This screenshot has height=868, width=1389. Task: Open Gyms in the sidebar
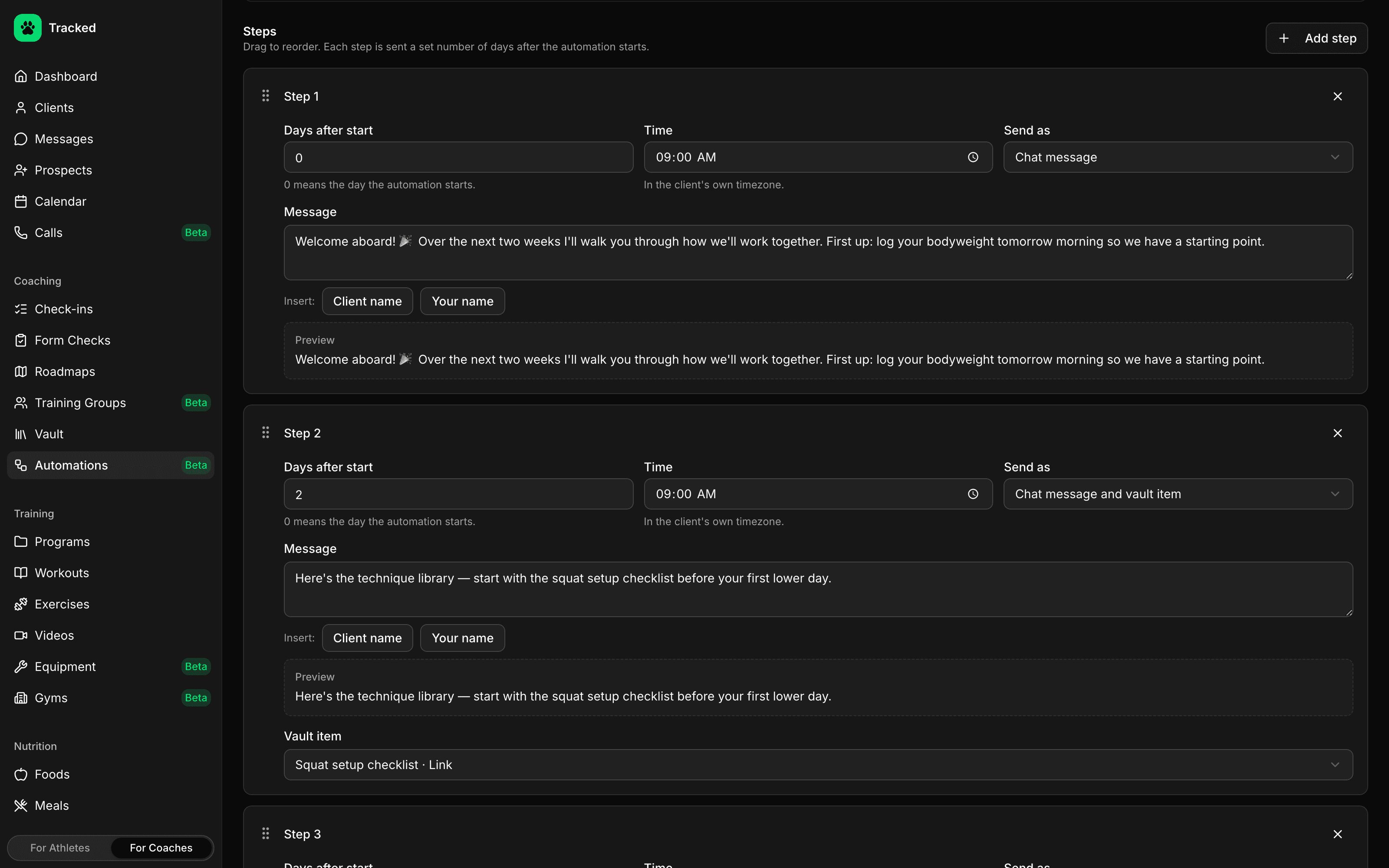click(110, 698)
